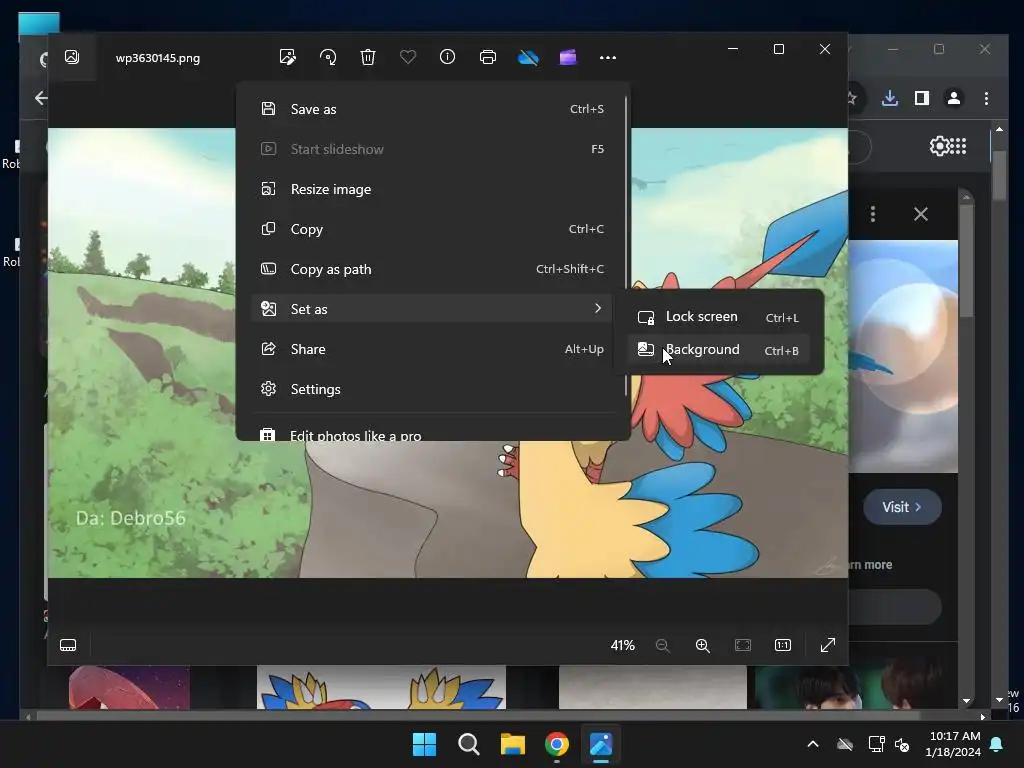Screen dimensions: 1024x768
Task: Open the Photos gallery icon at top-left
Action: [x=72, y=57]
